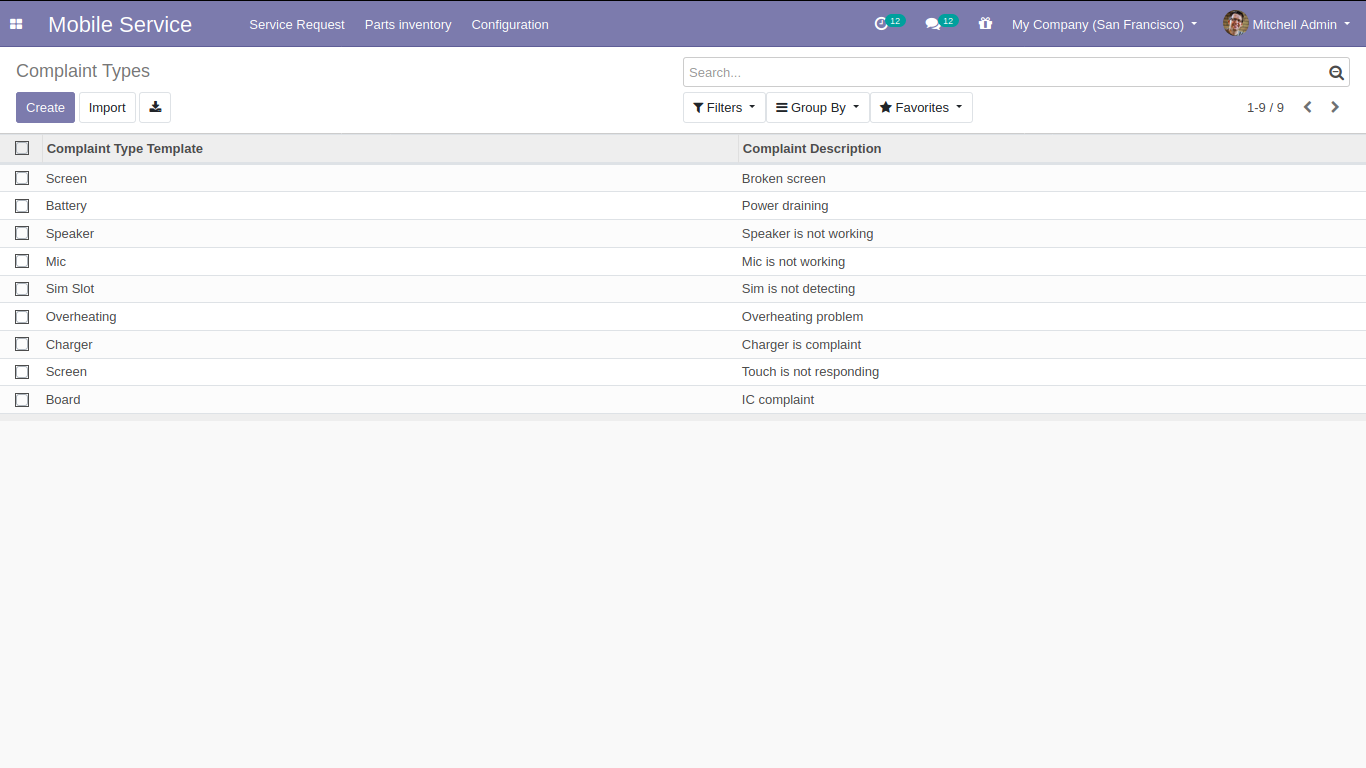Go to the previous page arrow
The image size is (1366, 768).
[x=1307, y=107]
